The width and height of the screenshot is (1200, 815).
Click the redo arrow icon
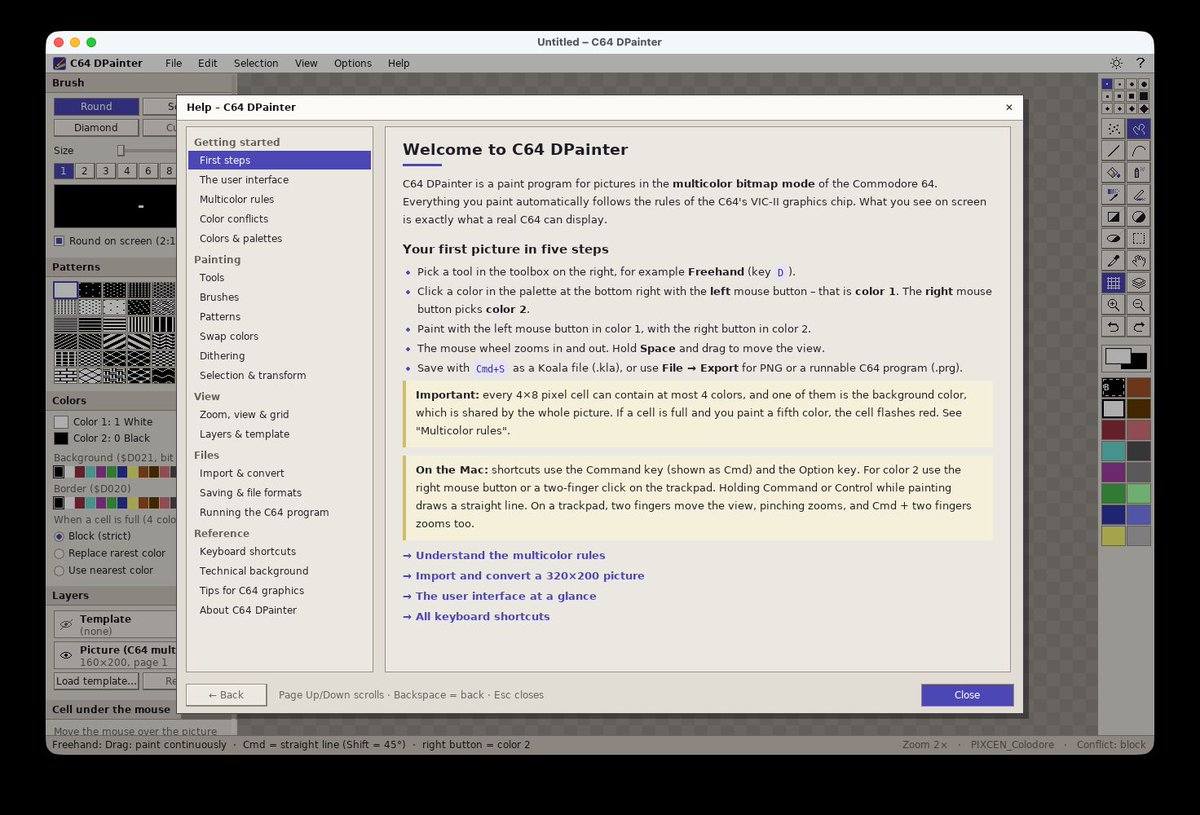coord(1138,327)
